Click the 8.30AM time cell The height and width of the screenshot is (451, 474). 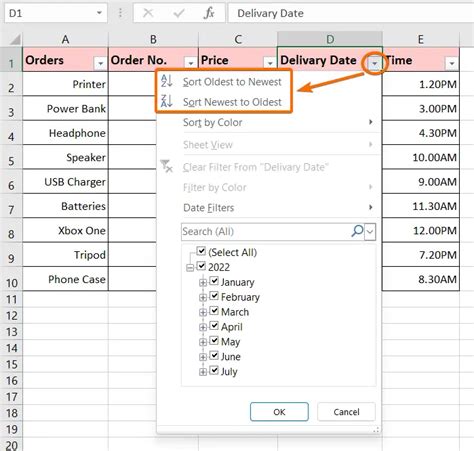pos(421,279)
